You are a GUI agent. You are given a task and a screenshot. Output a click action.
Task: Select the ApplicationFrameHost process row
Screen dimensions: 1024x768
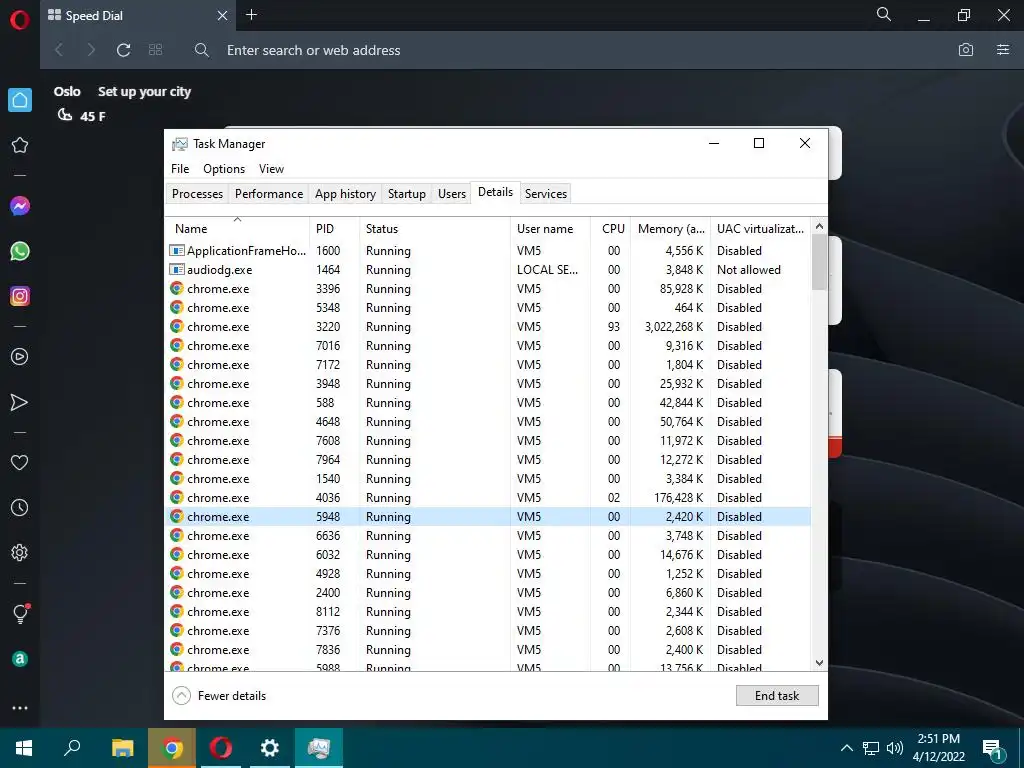point(488,251)
